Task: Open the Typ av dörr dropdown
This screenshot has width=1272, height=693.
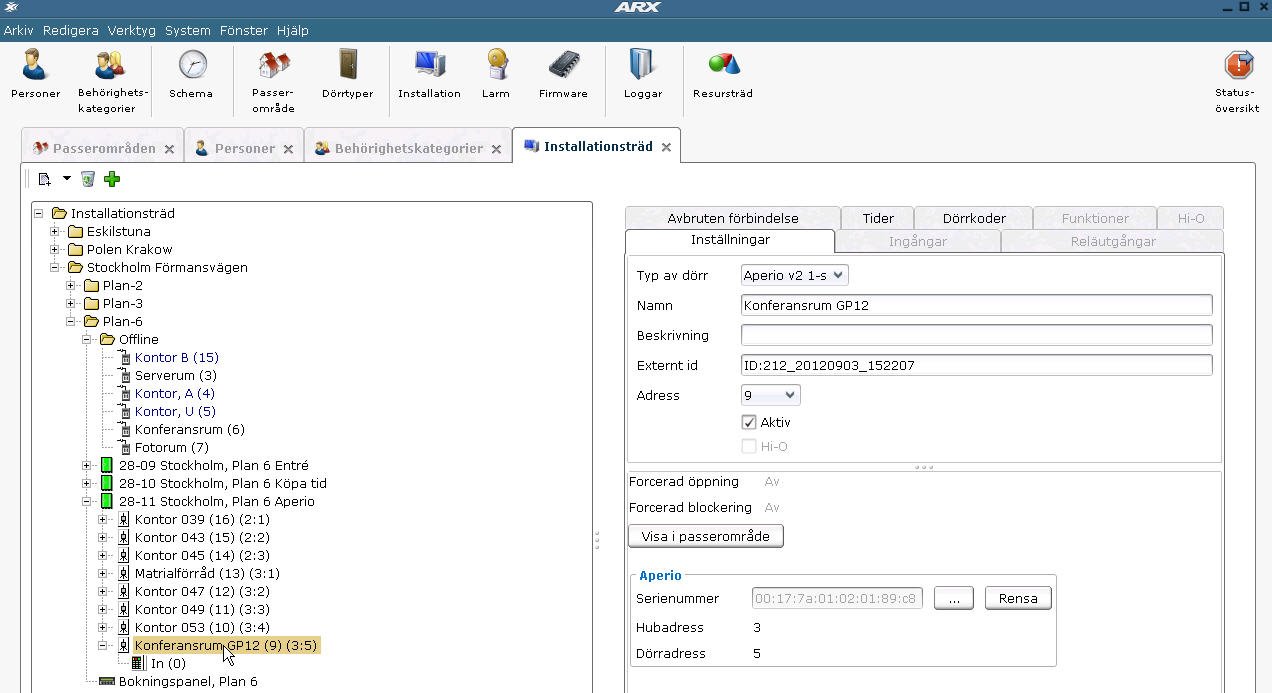Action: [x=793, y=274]
